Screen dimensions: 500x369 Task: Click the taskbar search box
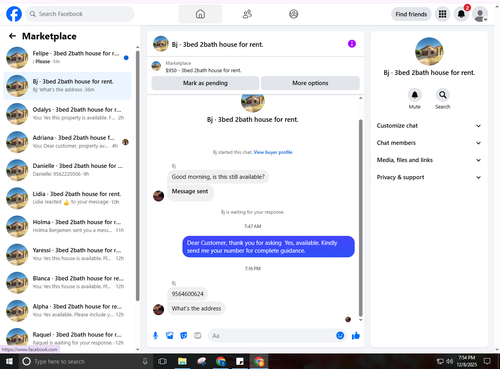[85, 361]
